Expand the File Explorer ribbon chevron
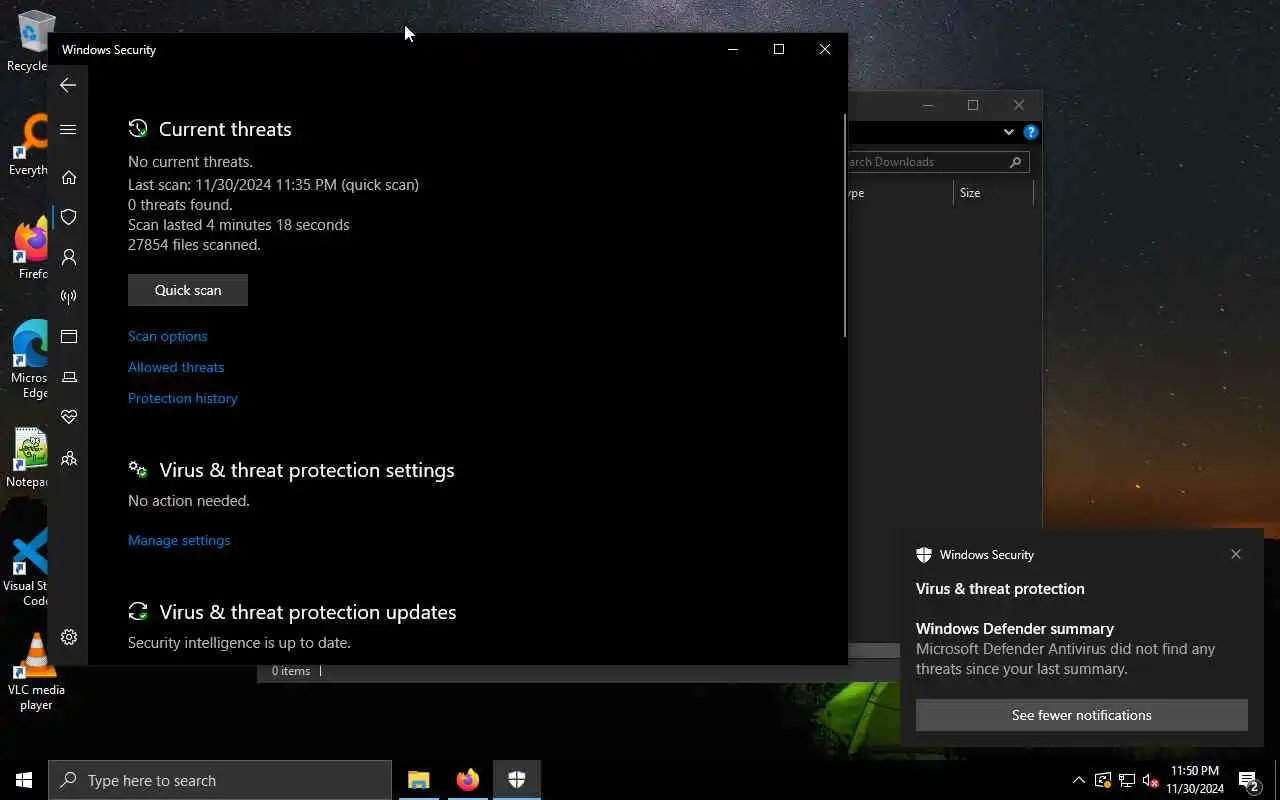Viewport: 1280px width, 800px height. pyautogui.click(x=1009, y=132)
